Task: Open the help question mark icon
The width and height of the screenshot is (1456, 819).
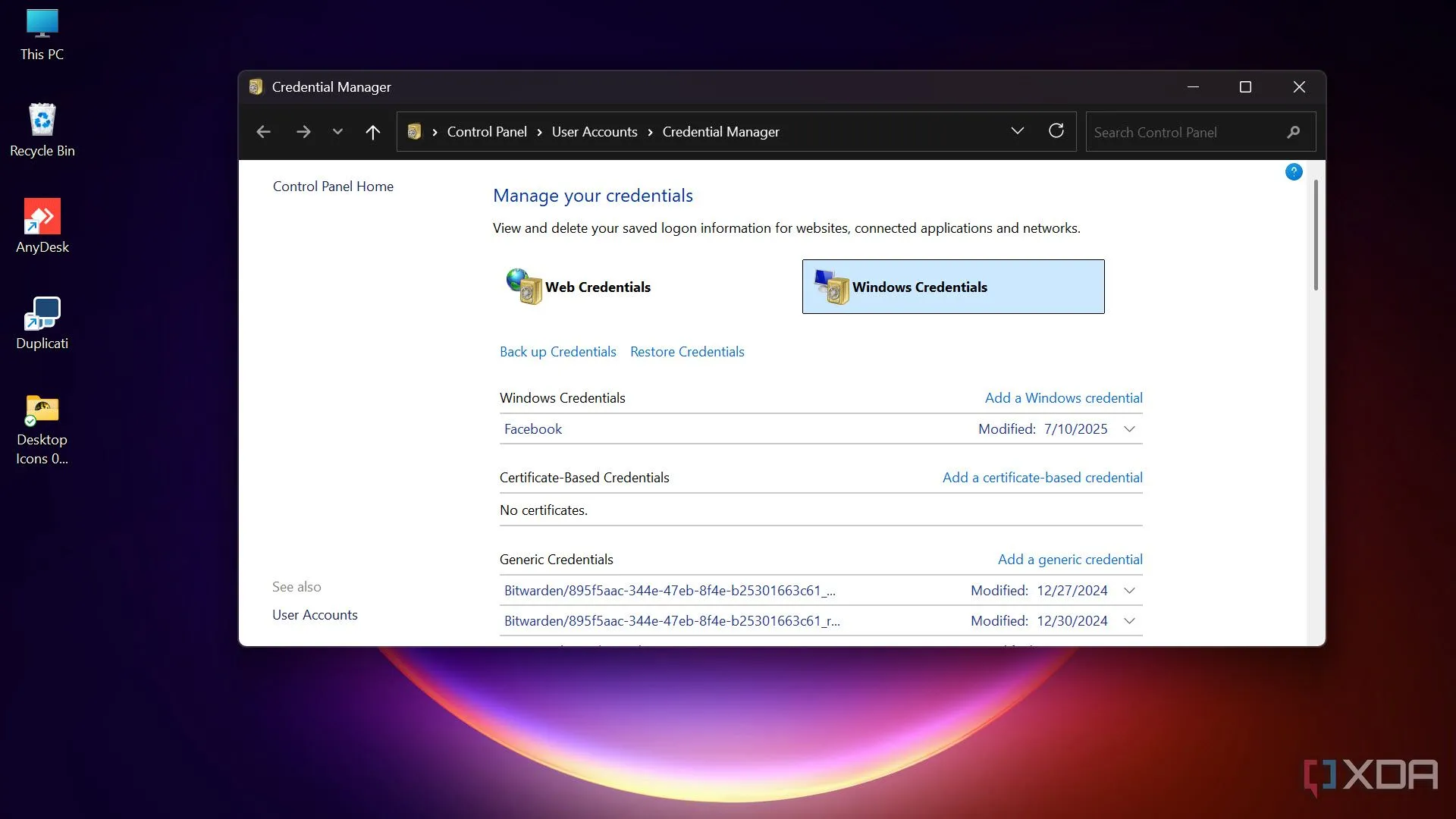Action: (1293, 172)
